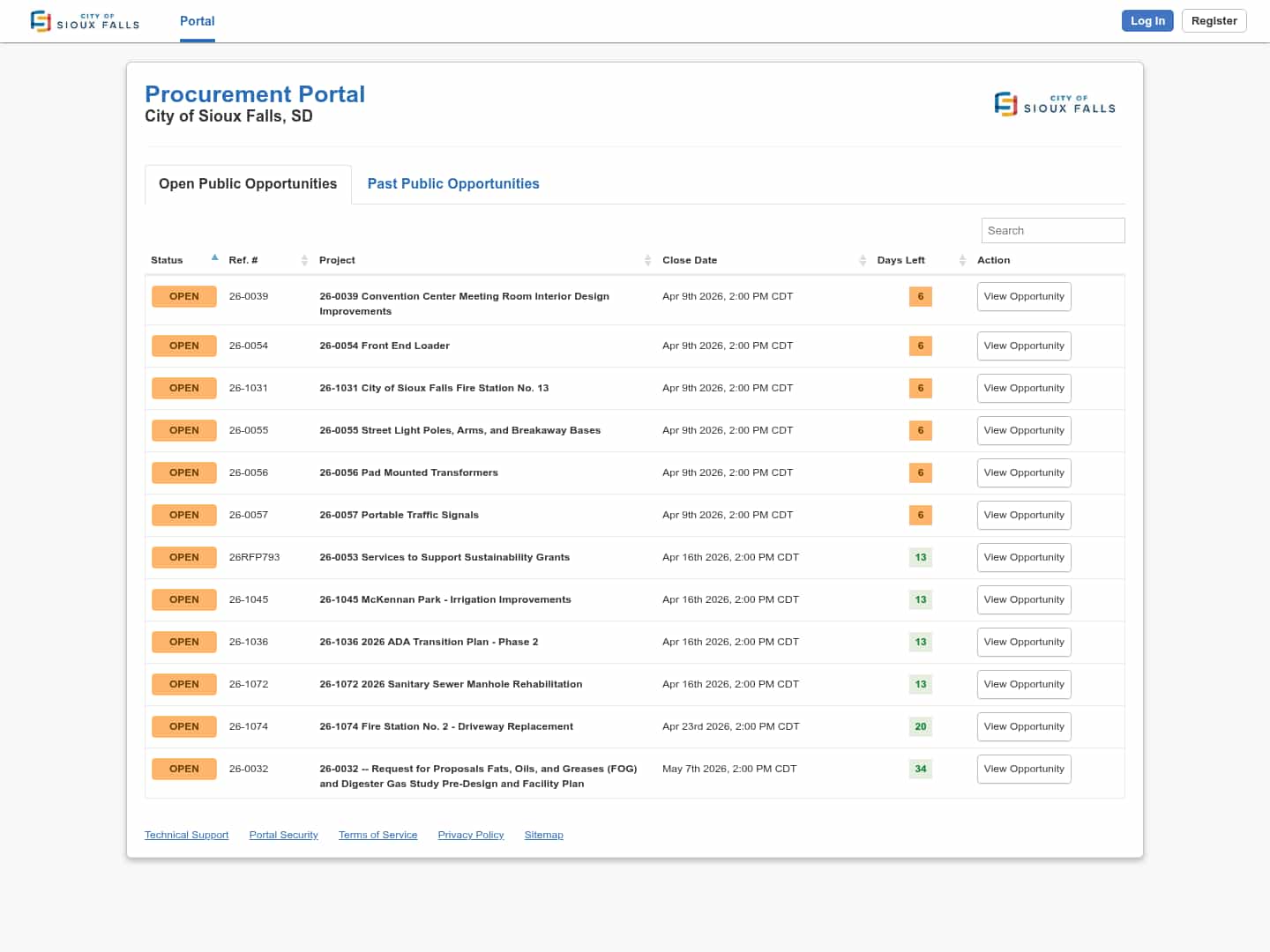
Task: Click the OPEN status badge for 26-0056
Action: click(x=183, y=472)
